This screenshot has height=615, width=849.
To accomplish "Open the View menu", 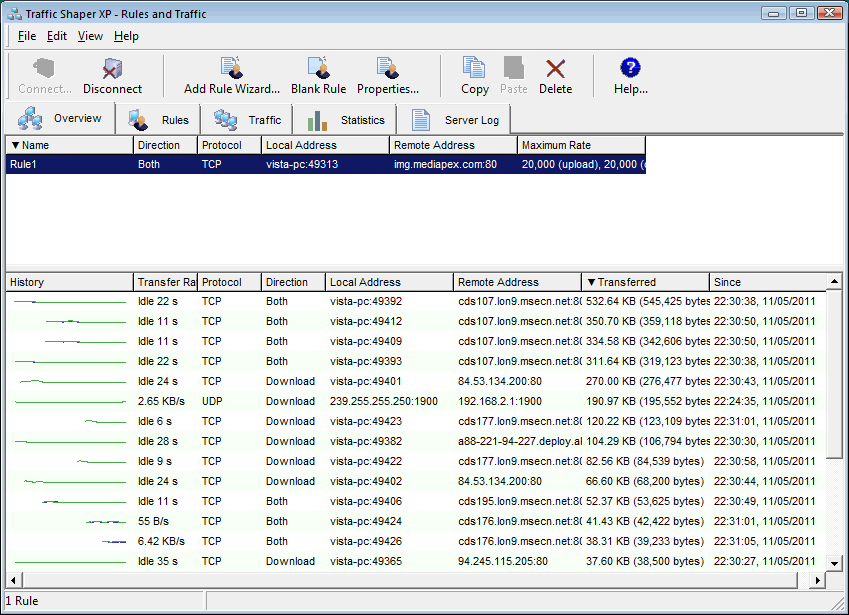I will 90,36.
